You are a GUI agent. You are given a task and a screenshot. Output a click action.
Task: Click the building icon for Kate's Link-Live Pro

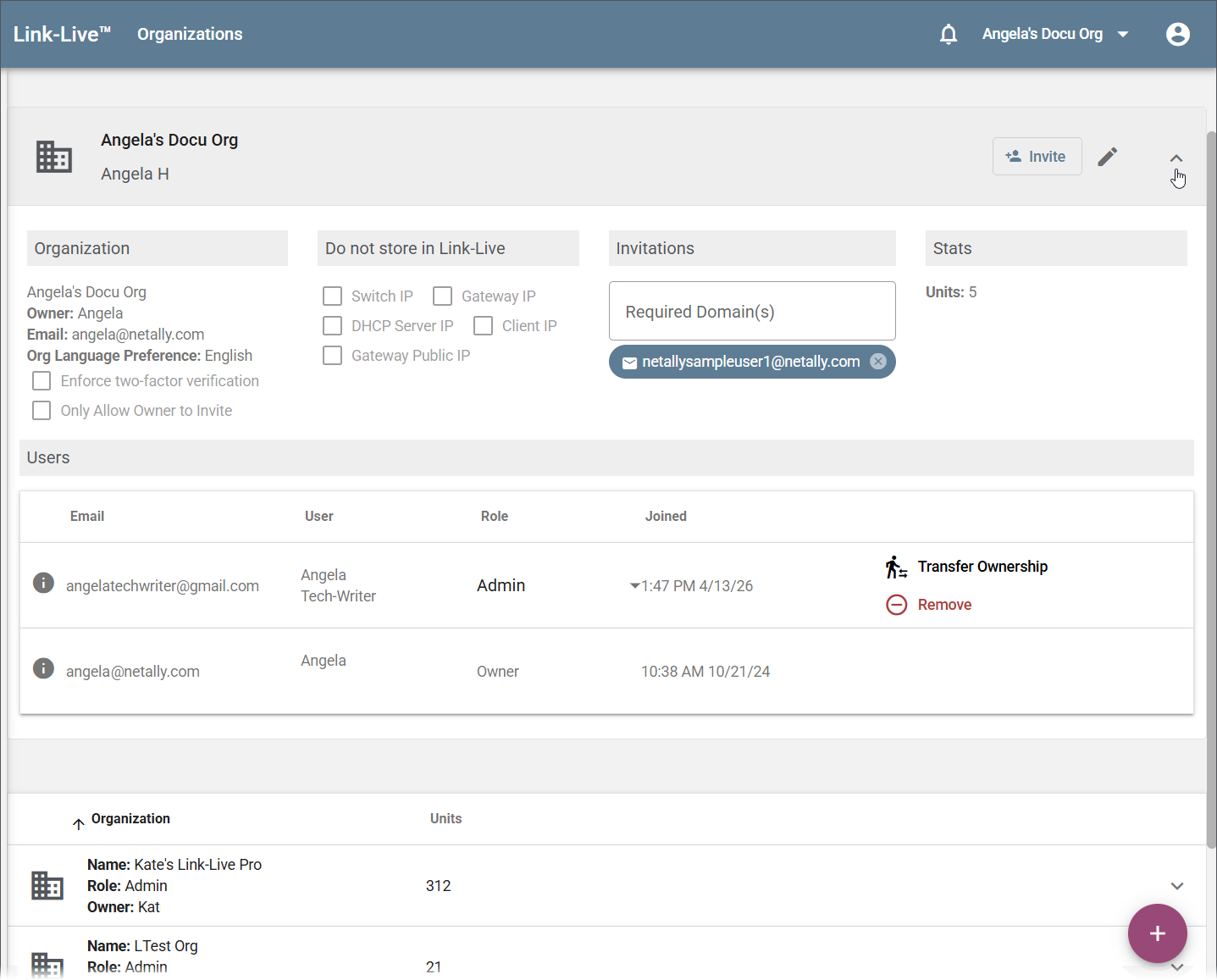(x=47, y=885)
